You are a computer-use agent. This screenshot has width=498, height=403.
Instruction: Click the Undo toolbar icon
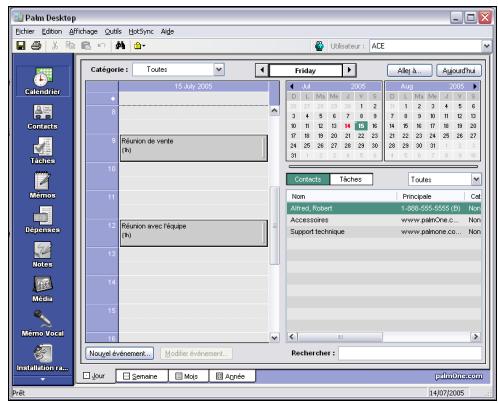pos(101,45)
